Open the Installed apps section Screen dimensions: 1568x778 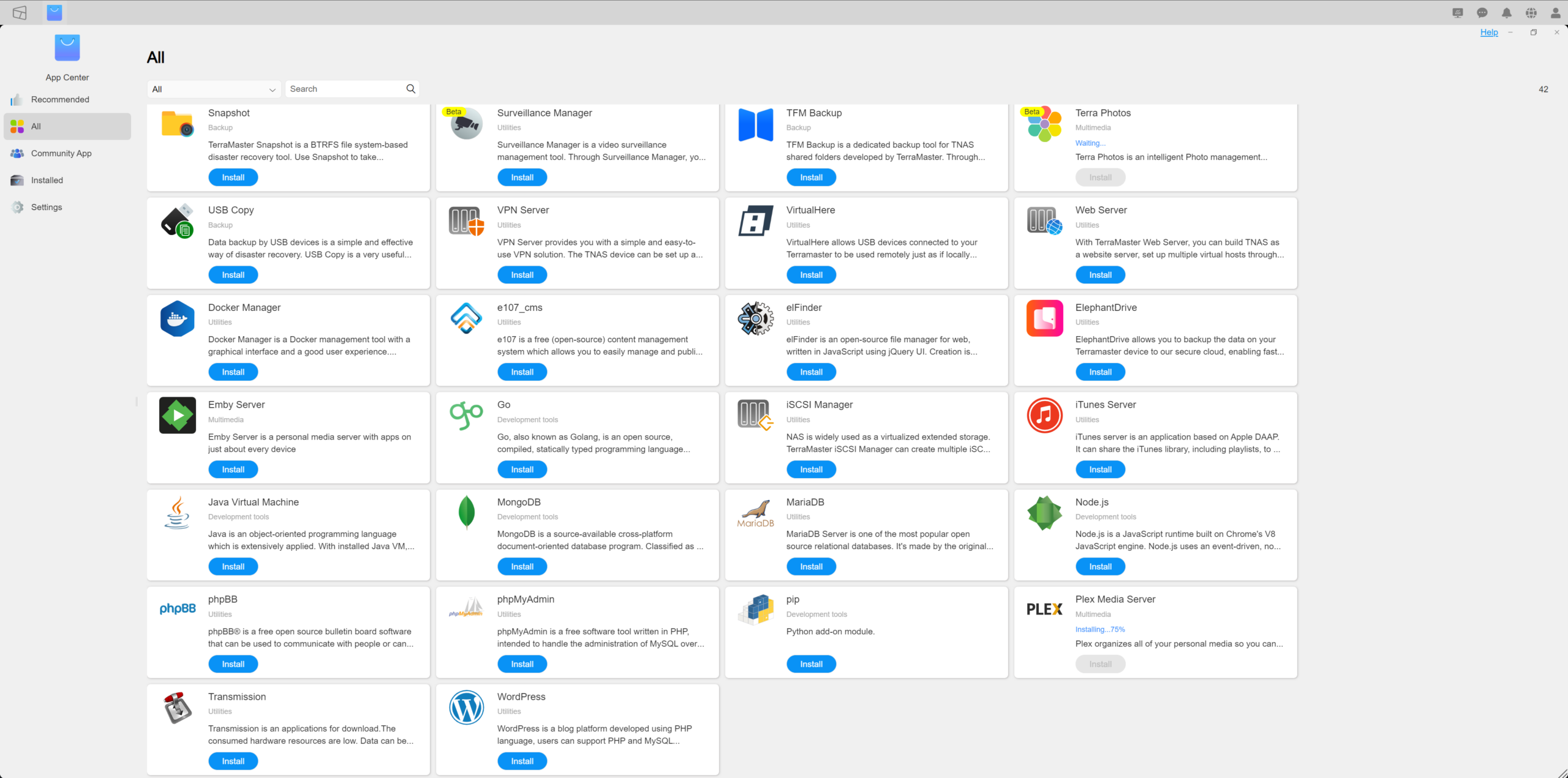click(x=47, y=181)
